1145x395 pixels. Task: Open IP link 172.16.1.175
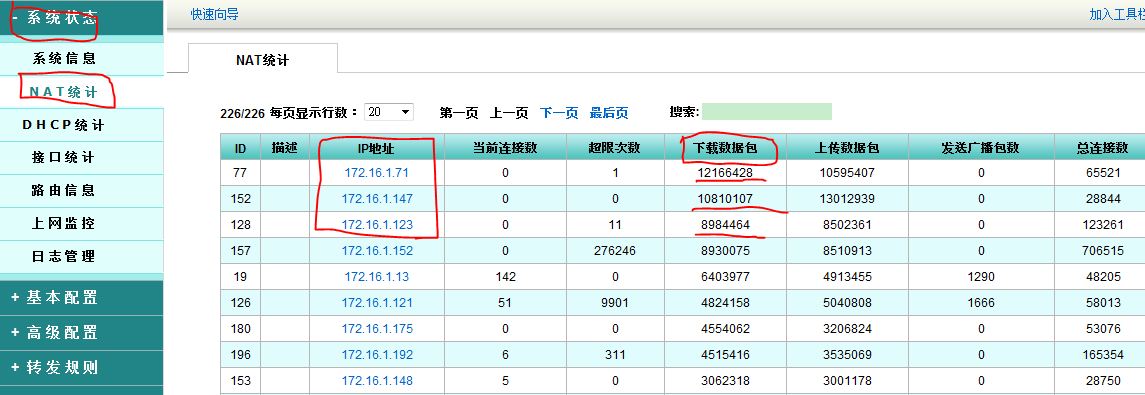click(x=377, y=329)
